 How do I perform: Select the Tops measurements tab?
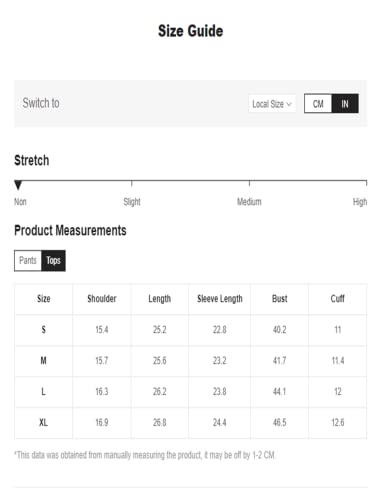[53, 260]
